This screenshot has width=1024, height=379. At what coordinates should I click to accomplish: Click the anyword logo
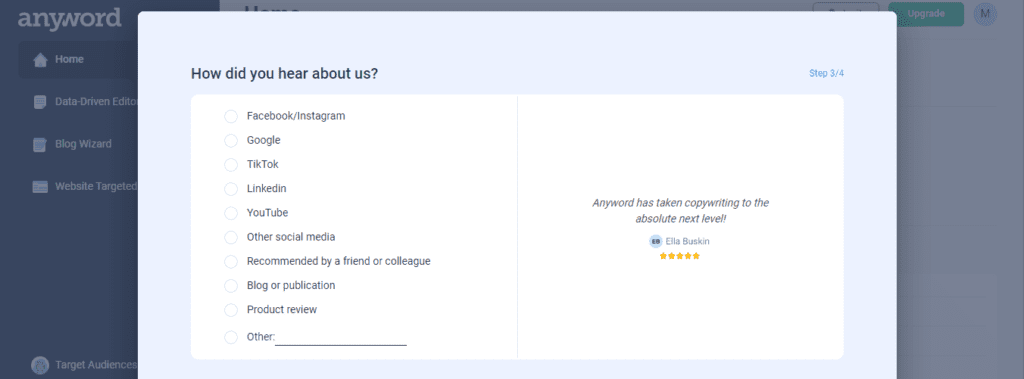69,18
